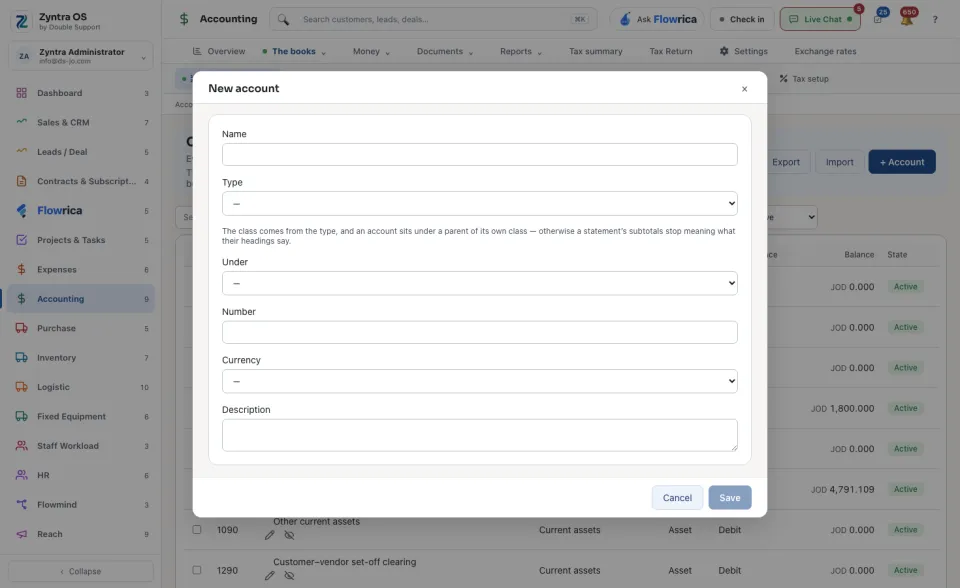Open the Exchange rates tab
The width and height of the screenshot is (960, 588).
(x=825, y=51)
